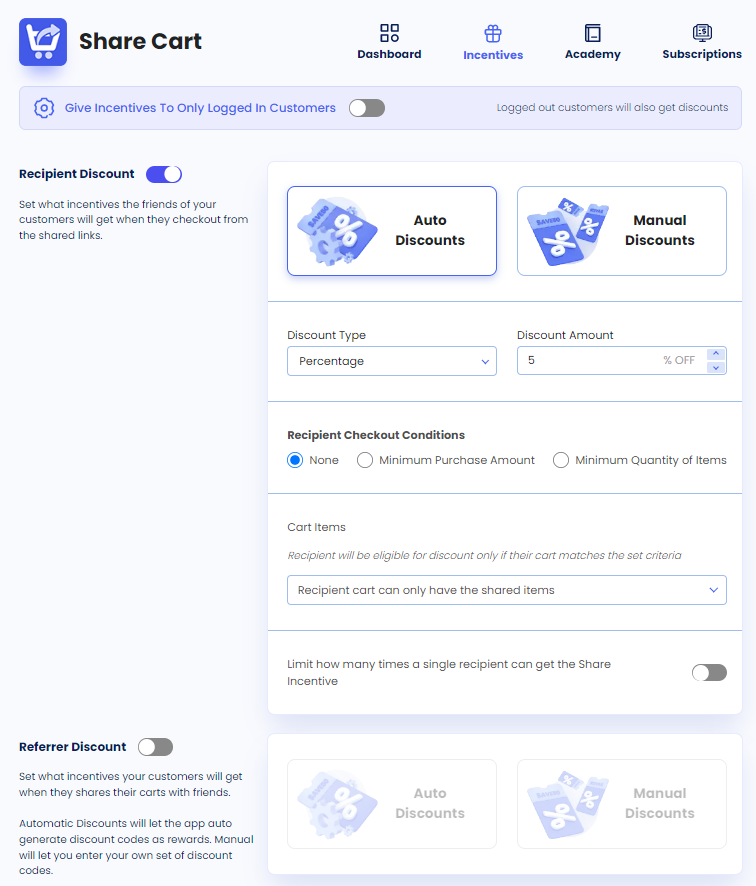Toggle the single recipient Share Incentive limit
This screenshot has height=886, width=756.
tap(709, 672)
